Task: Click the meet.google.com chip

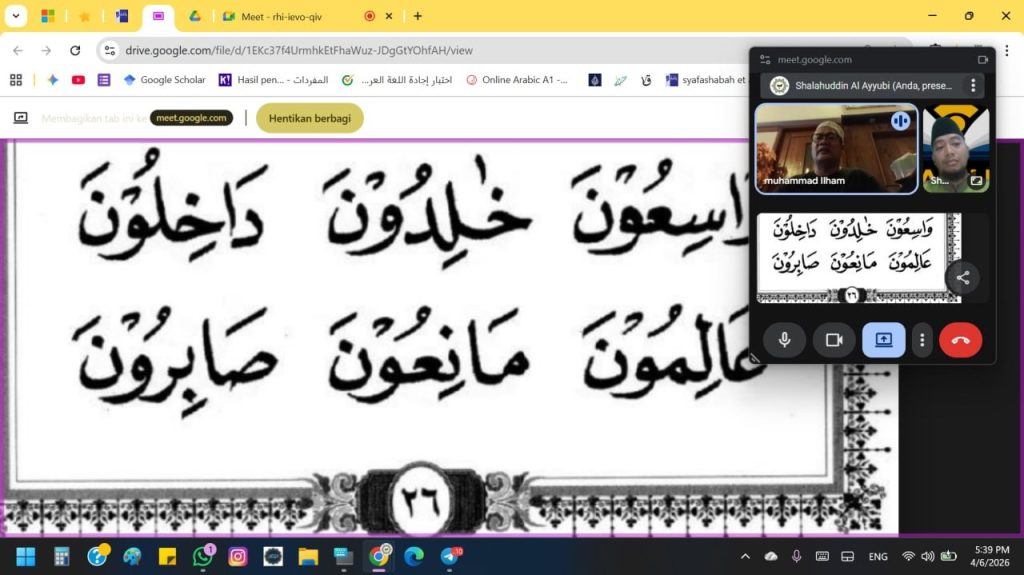Action: tap(191, 118)
